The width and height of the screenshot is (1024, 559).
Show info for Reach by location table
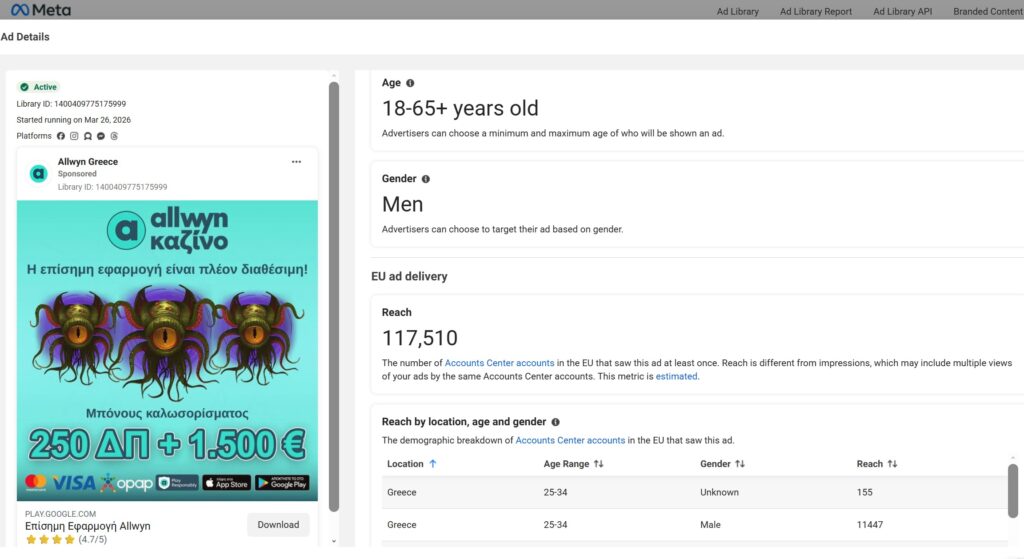point(555,422)
